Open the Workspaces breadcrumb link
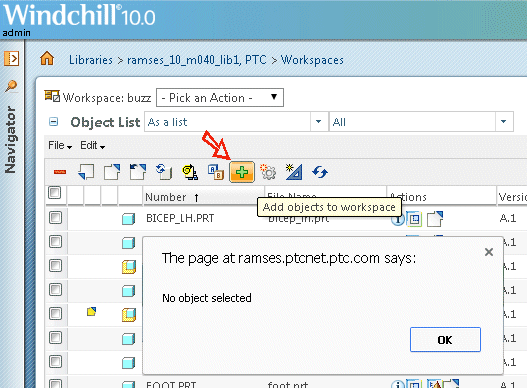This screenshot has width=527, height=388. (312, 60)
